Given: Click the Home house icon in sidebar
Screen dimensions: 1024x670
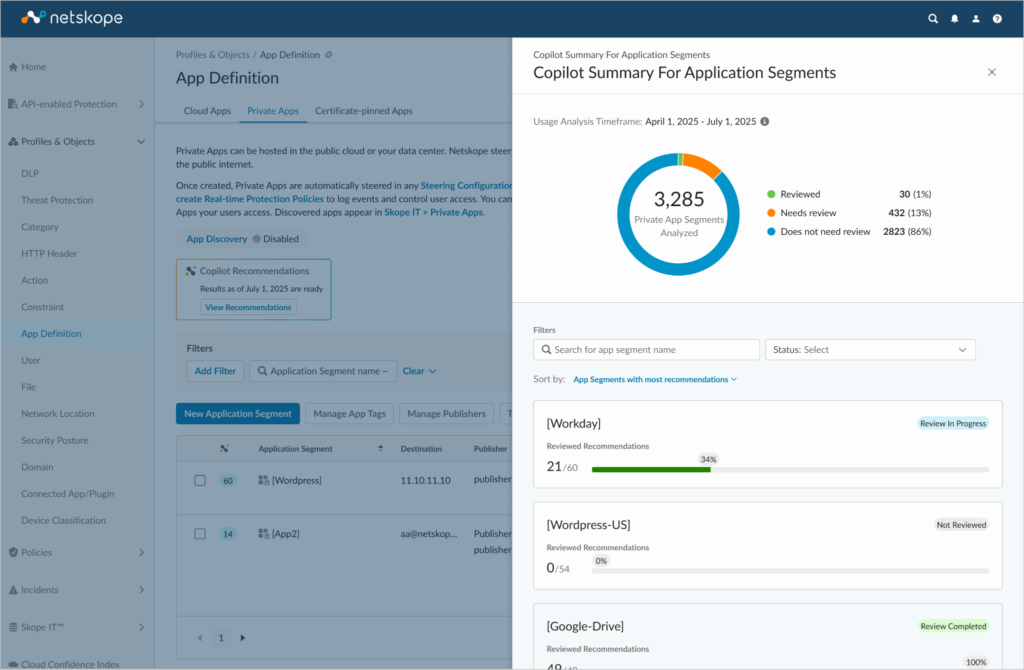Looking at the screenshot, I should (13, 67).
